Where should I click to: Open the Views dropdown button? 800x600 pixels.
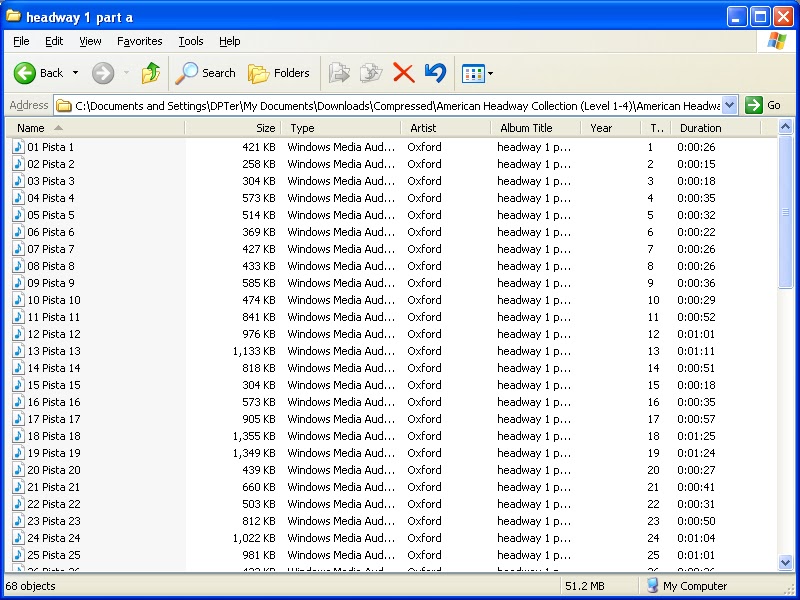(477, 73)
